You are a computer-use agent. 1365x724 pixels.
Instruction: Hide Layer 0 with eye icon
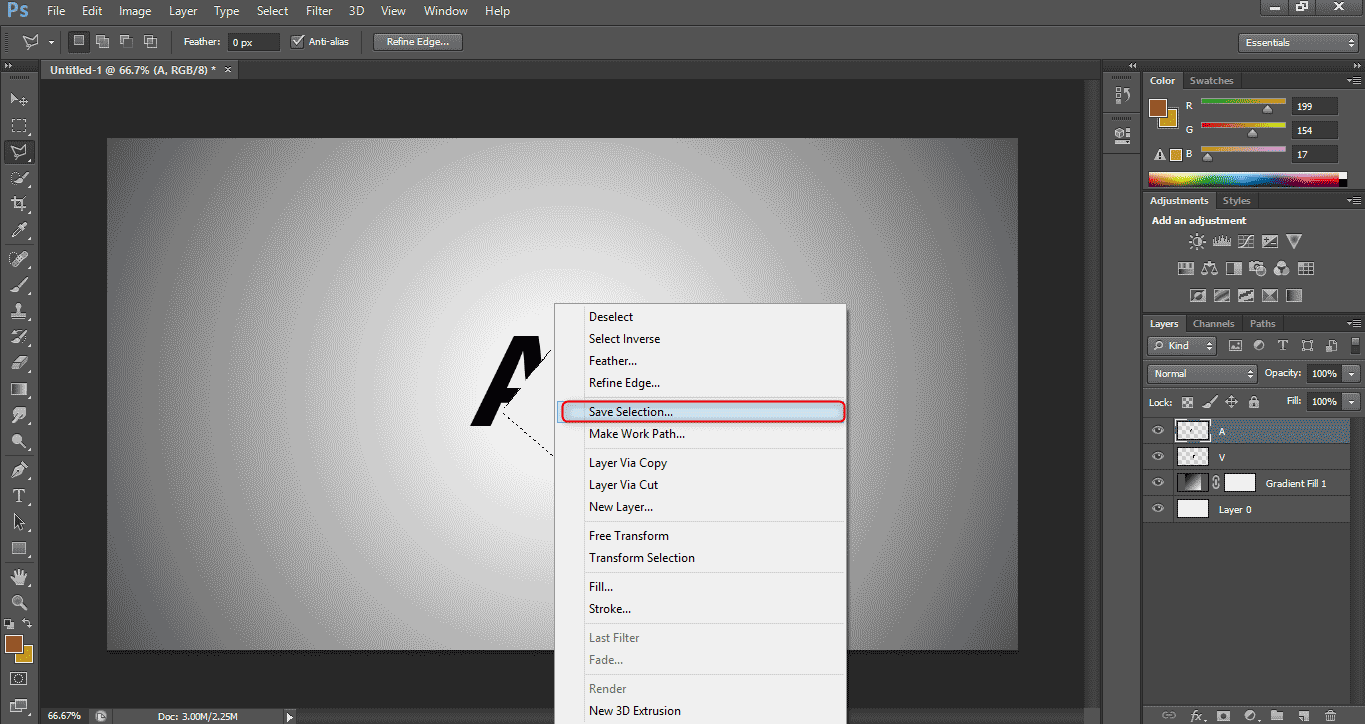(x=1158, y=508)
